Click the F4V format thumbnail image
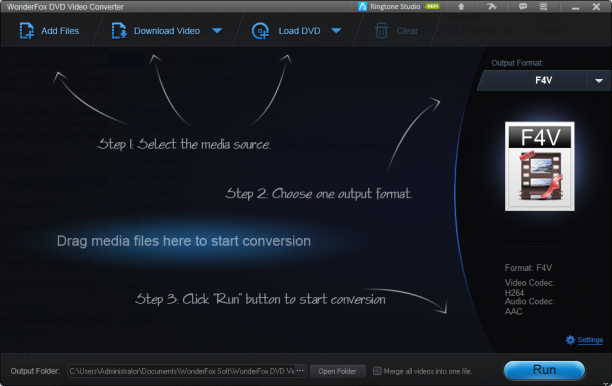The height and width of the screenshot is (386, 612). click(539, 166)
